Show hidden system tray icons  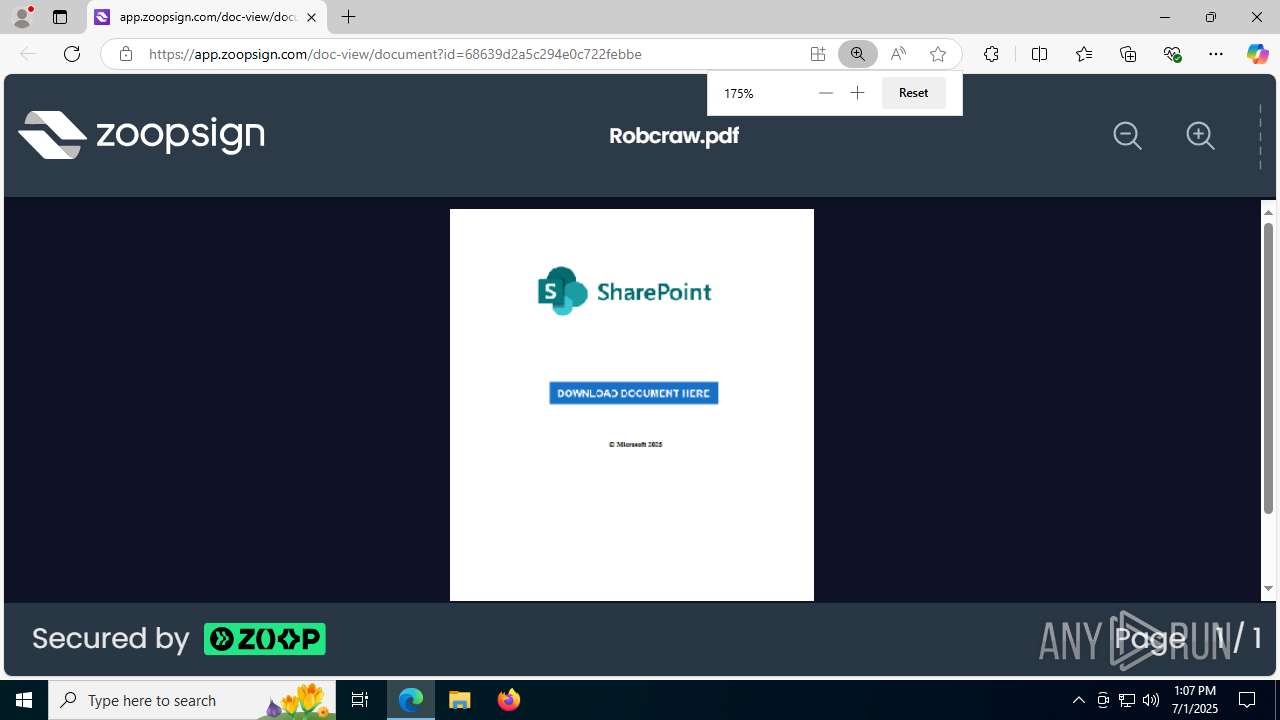point(1078,700)
